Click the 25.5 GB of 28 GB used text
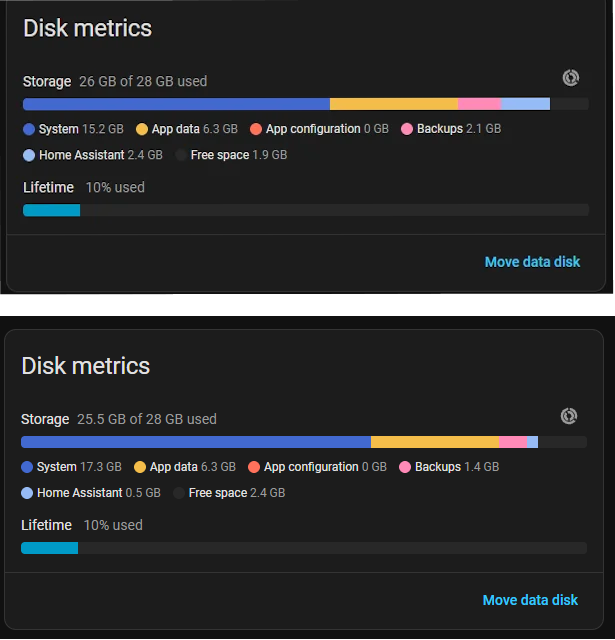This screenshot has width=615, height=640. click(x=147, y=419)
